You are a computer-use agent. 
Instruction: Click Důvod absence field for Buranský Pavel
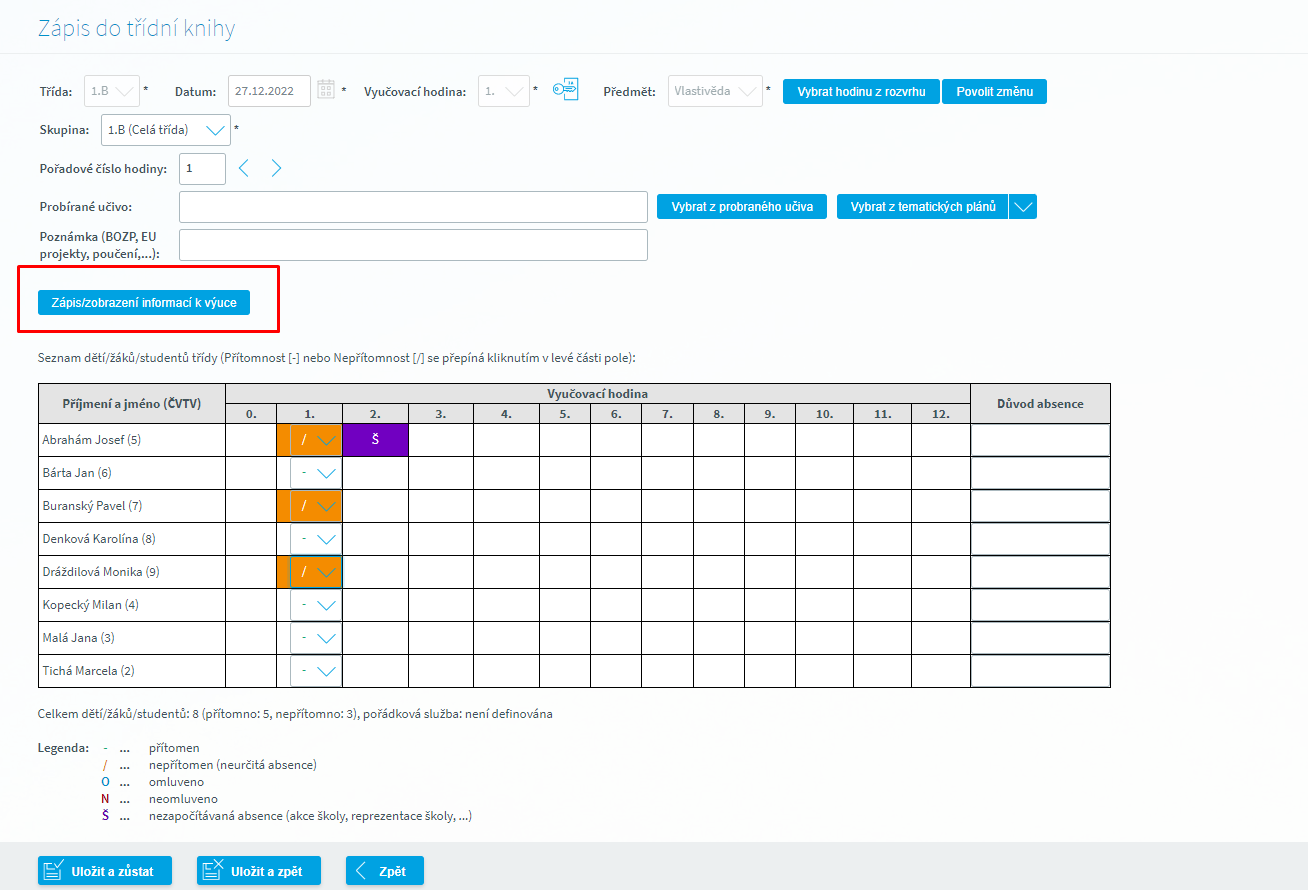[x=1040, y=506]
